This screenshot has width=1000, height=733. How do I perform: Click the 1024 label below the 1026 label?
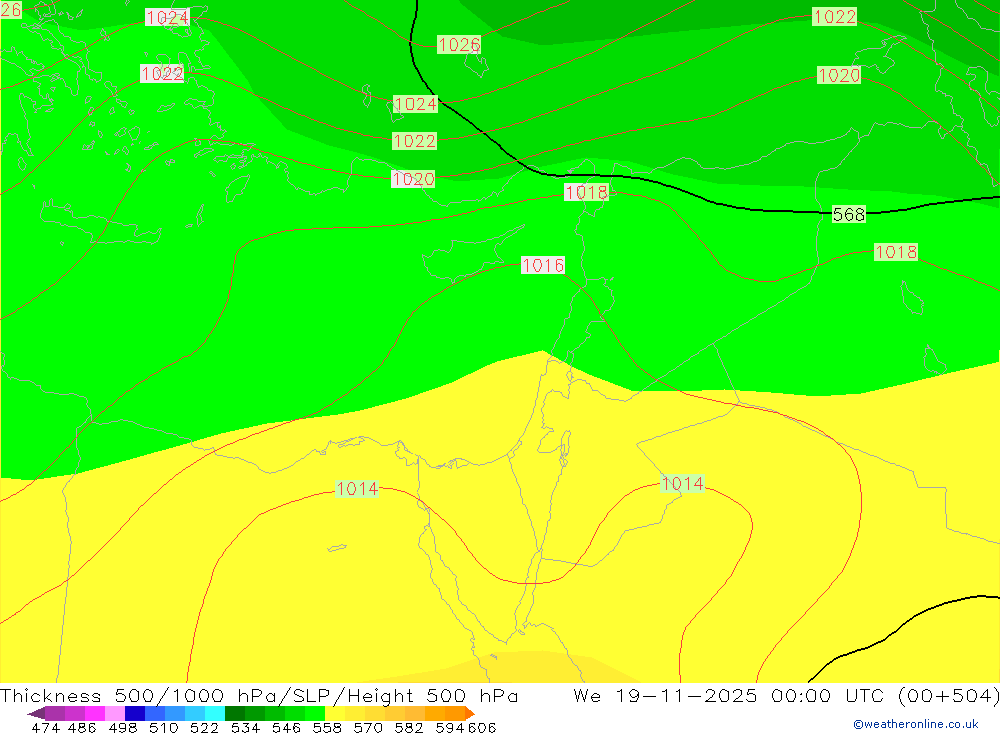415,103
